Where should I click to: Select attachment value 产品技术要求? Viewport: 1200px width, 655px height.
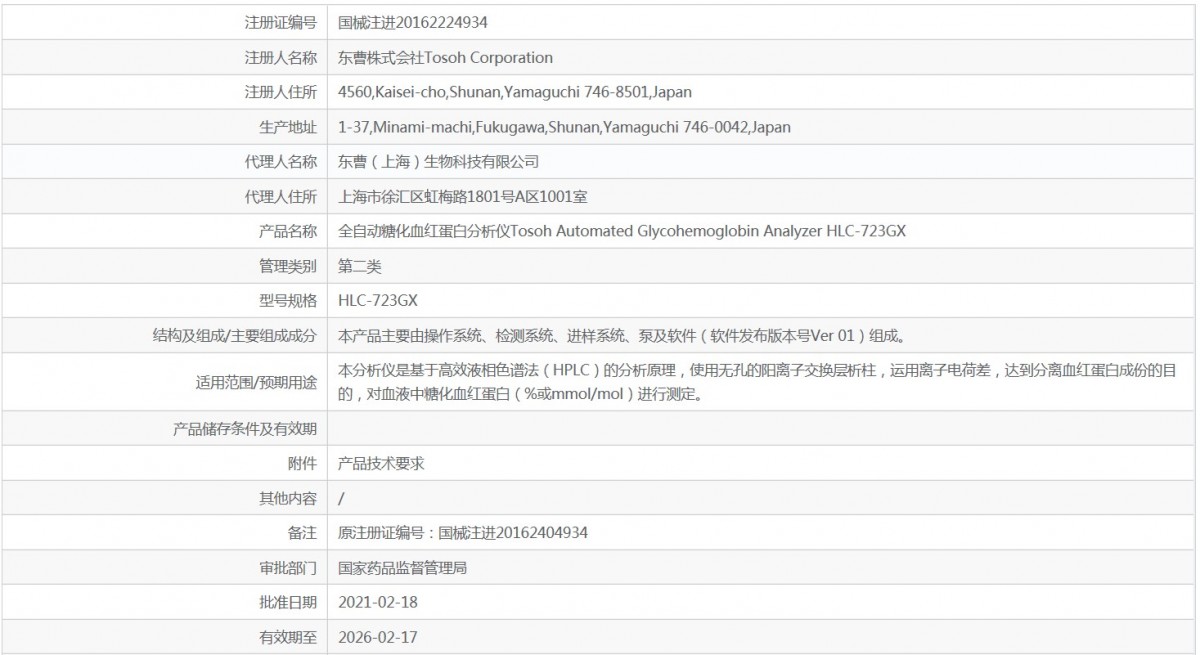[383, 464]
